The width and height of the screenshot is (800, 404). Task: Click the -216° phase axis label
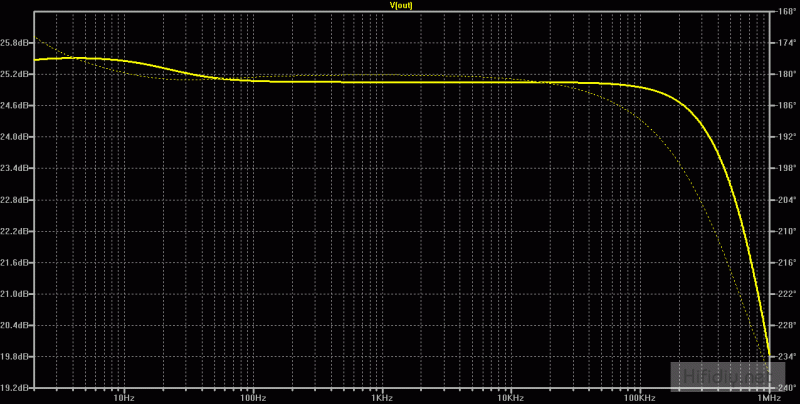pos(784,263)
